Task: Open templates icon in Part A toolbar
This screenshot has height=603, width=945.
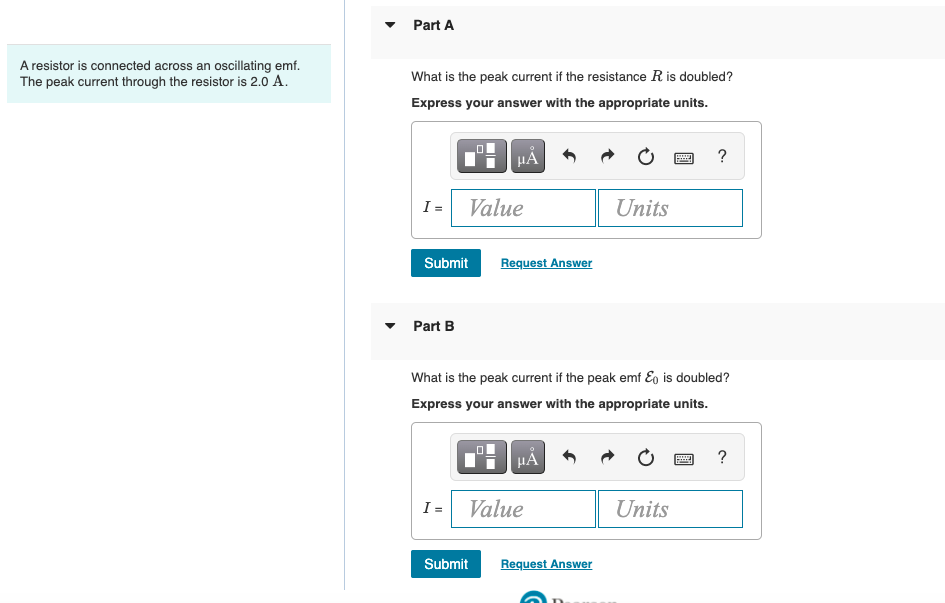Action: point(482,156)
